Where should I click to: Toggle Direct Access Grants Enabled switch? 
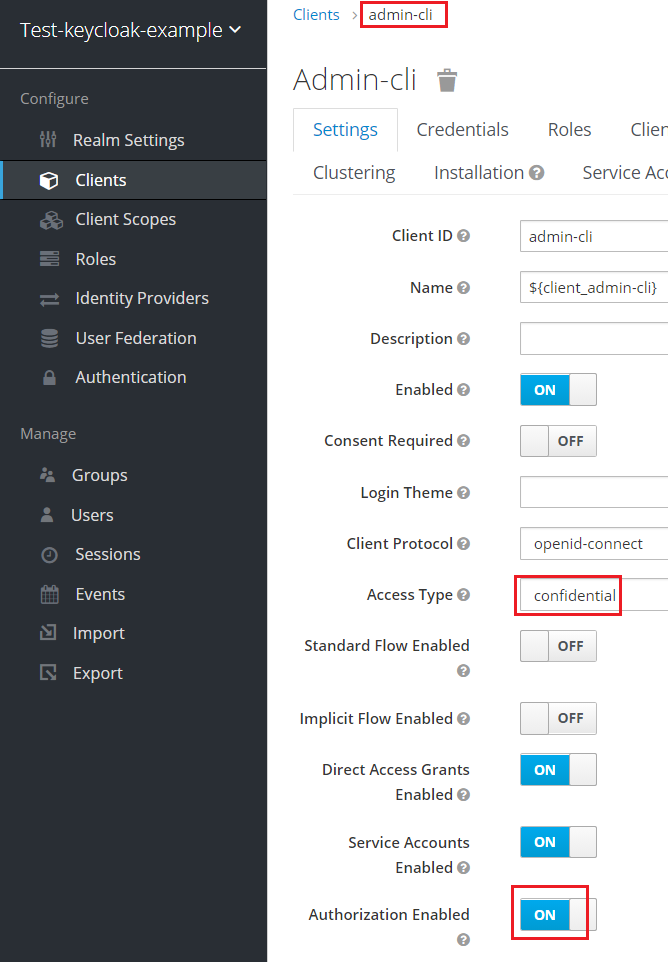(x=558, y=769)
